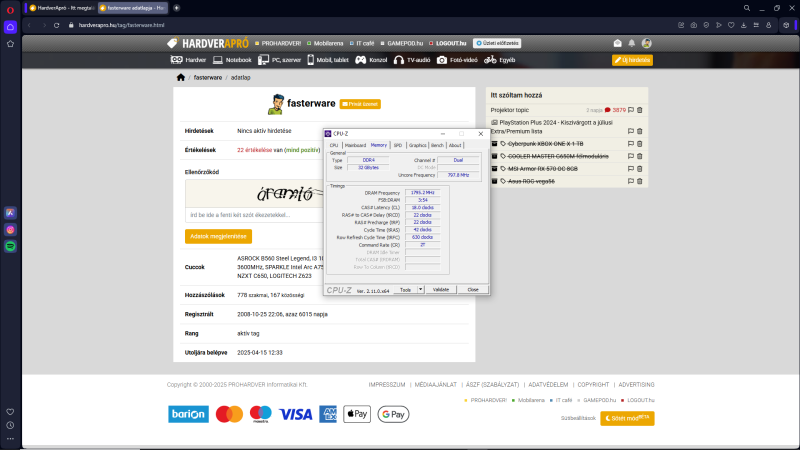Click the Adatok megjelenítése button
The width and height of the screenshot is (800, 450).
[x=218, y=236]
